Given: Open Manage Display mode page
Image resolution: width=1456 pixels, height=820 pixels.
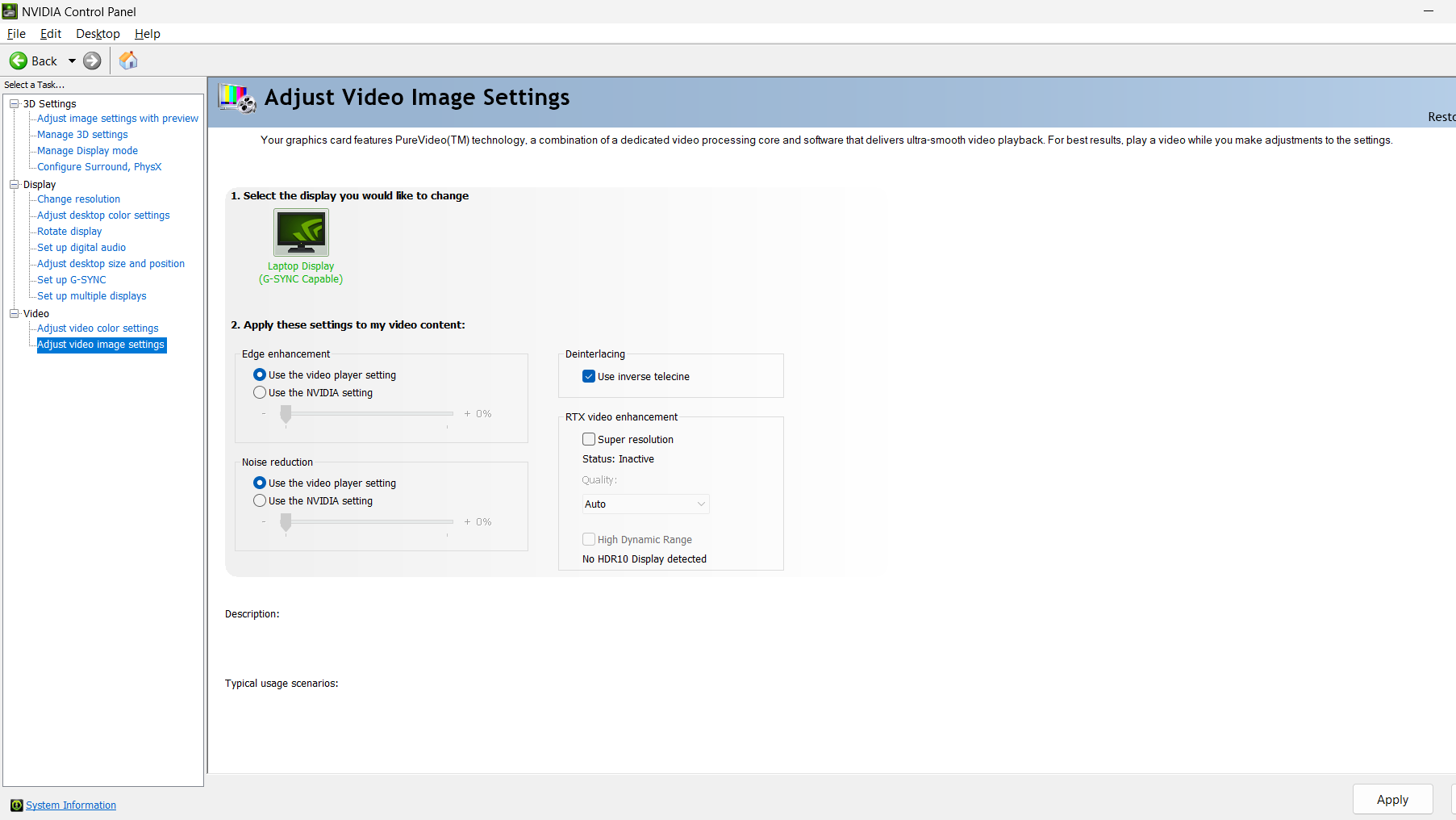Looking at the screenshot, I should click(x=87, y=151).
